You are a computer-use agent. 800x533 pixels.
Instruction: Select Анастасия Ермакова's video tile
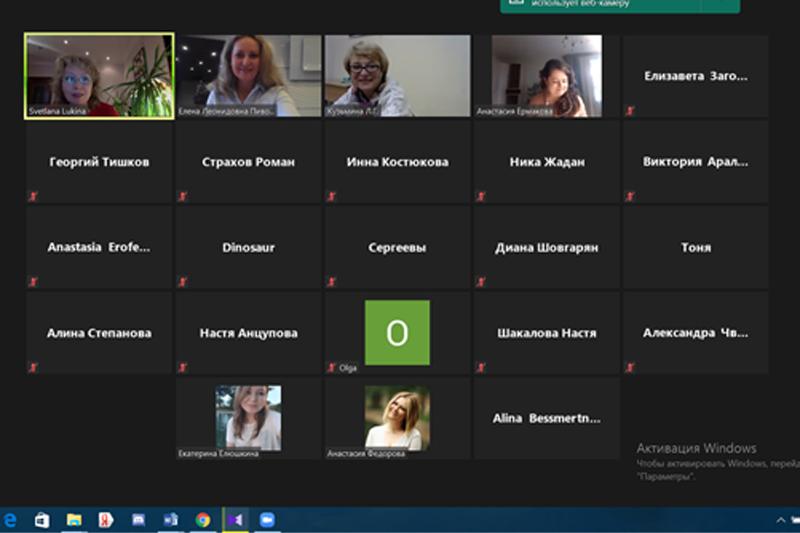546,76
